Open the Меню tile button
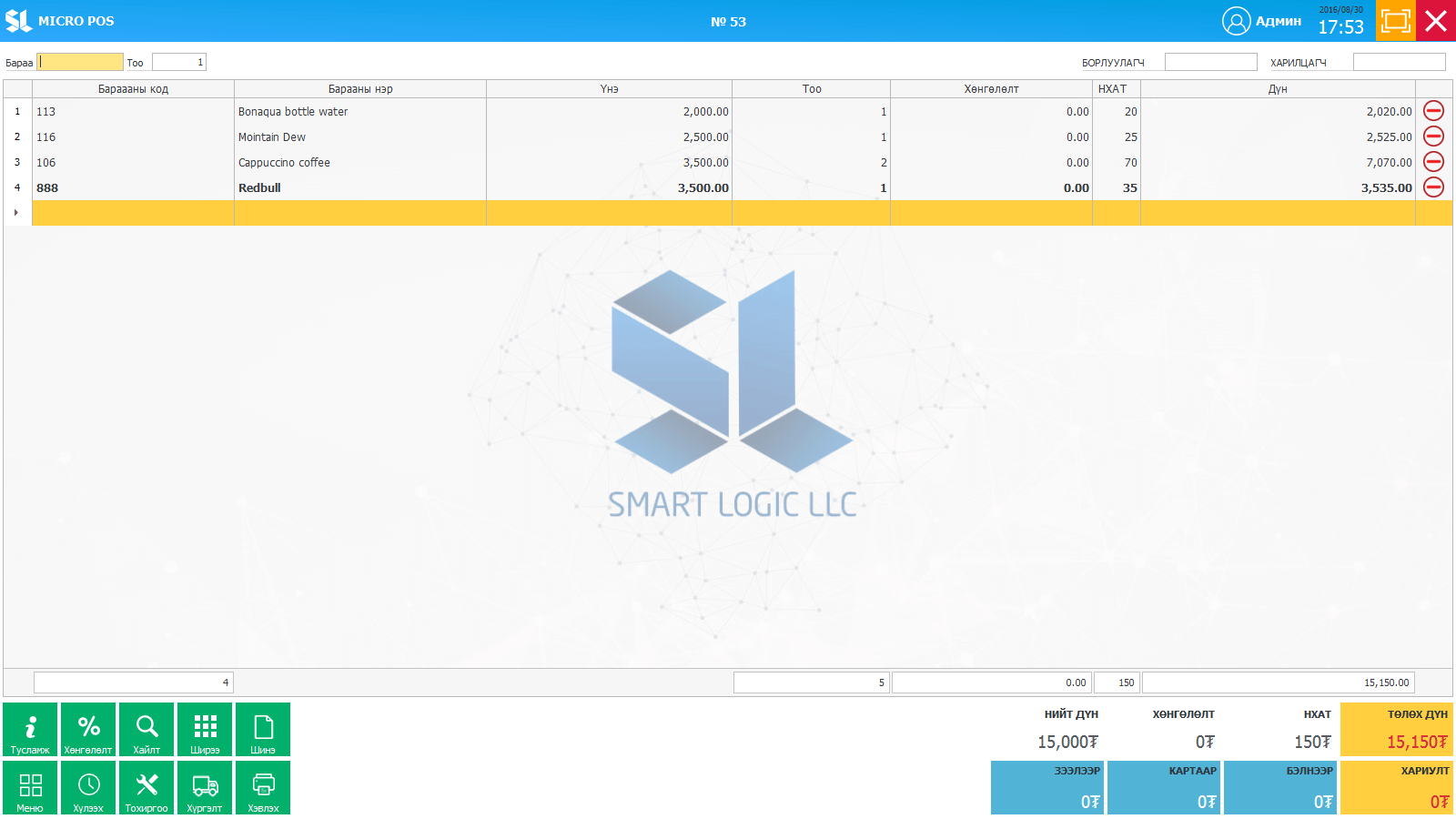The image size is (1456, 819). tap(30, 787)
